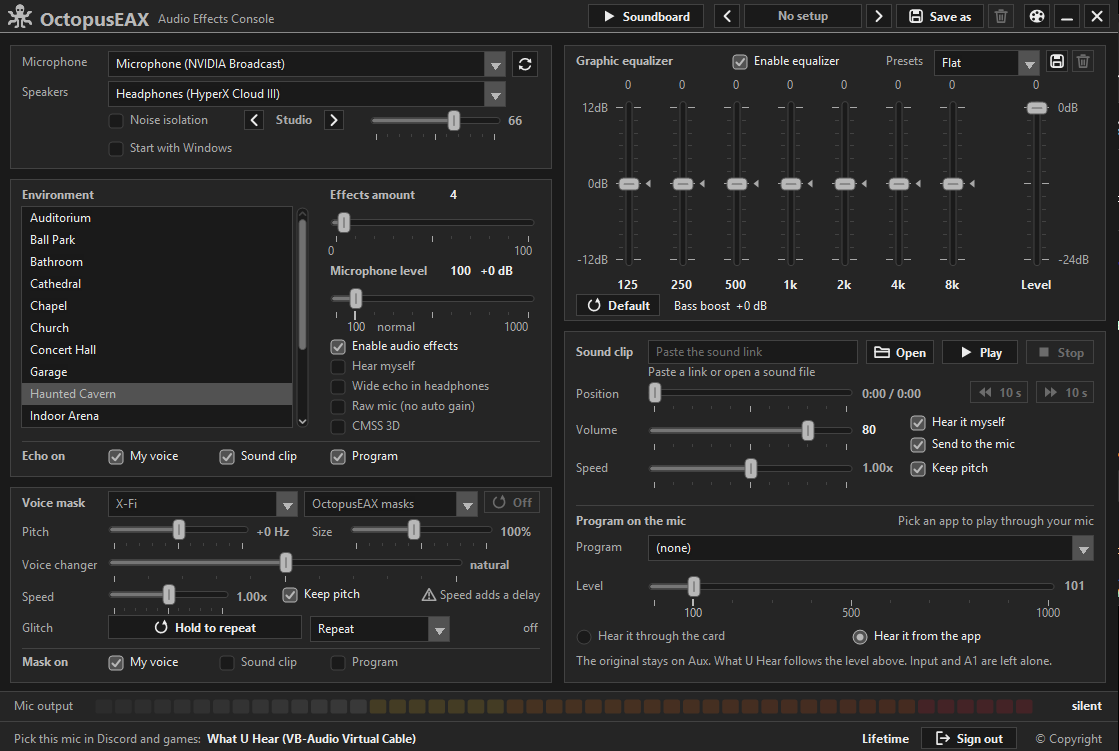Select the Cathedral environment

(x=157, y=284)
